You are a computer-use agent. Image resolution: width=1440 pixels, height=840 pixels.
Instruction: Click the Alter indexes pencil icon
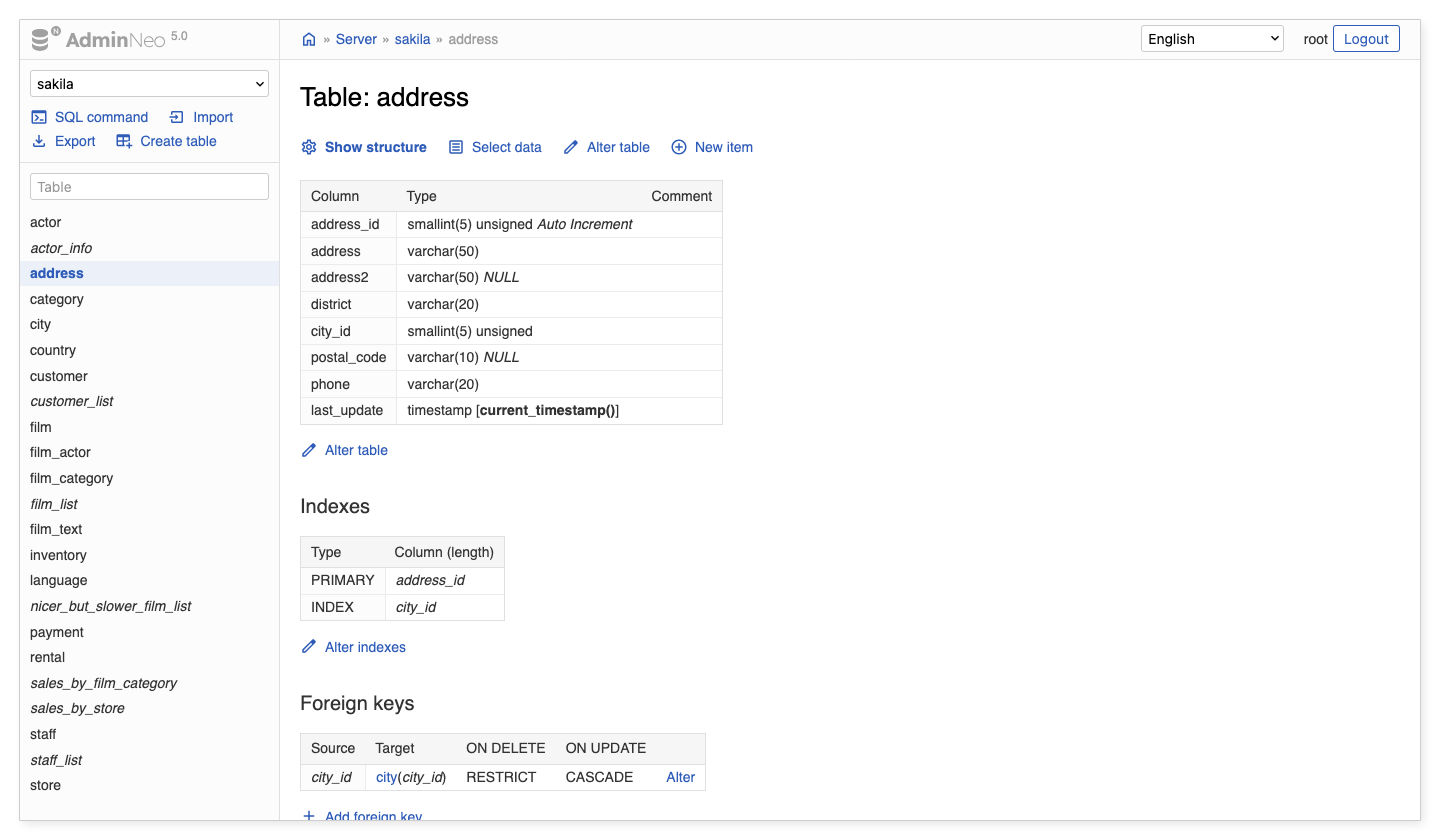tap(309, 647)
